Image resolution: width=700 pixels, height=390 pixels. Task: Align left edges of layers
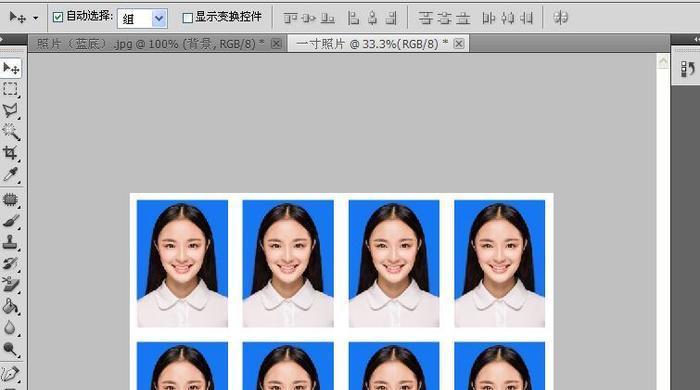[353, 18]
